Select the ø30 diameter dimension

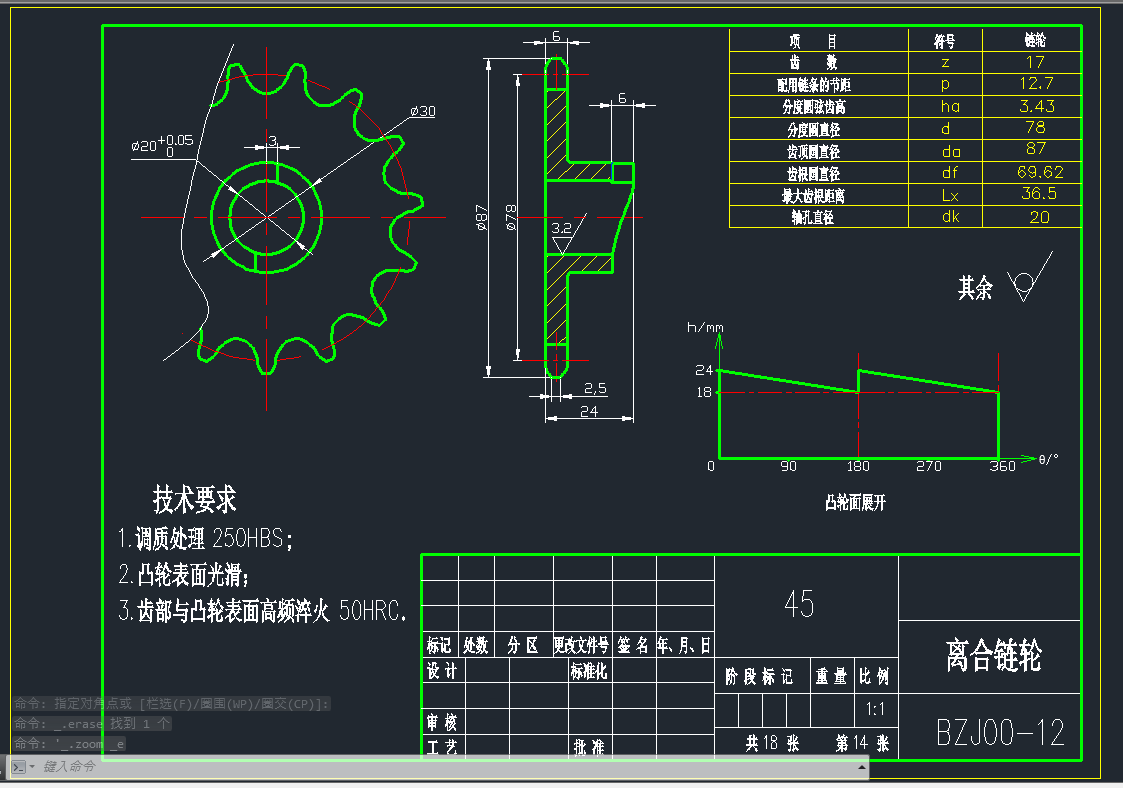click(x=423, y=111)
